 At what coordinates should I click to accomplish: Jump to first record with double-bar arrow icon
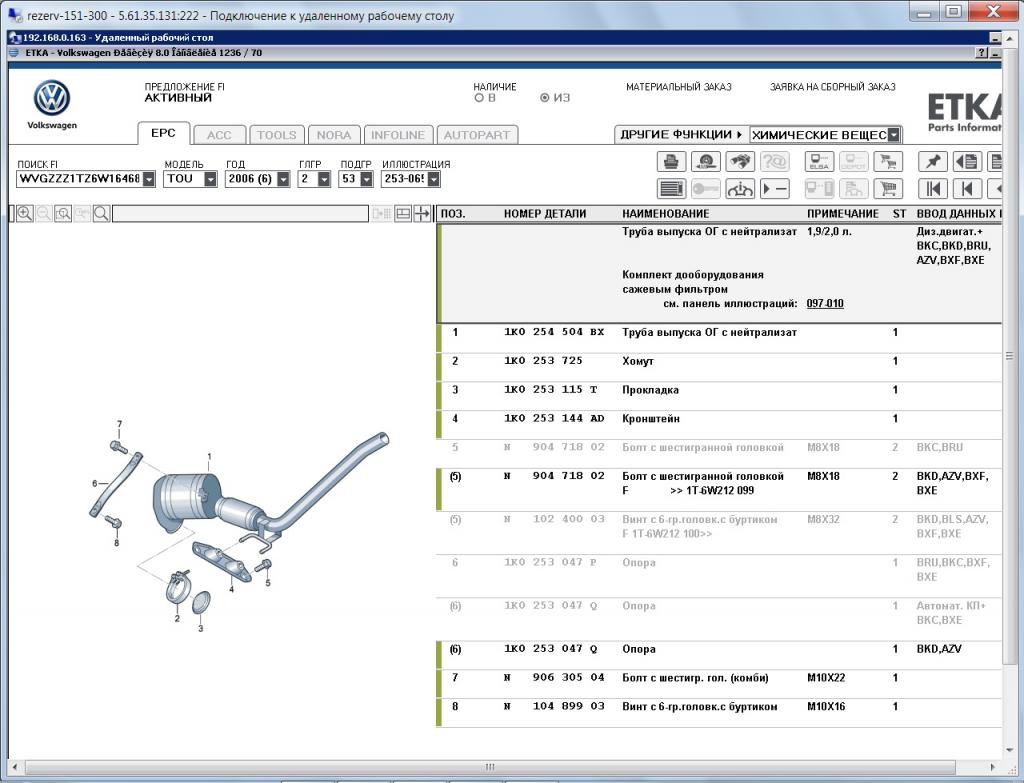[933, 189]
